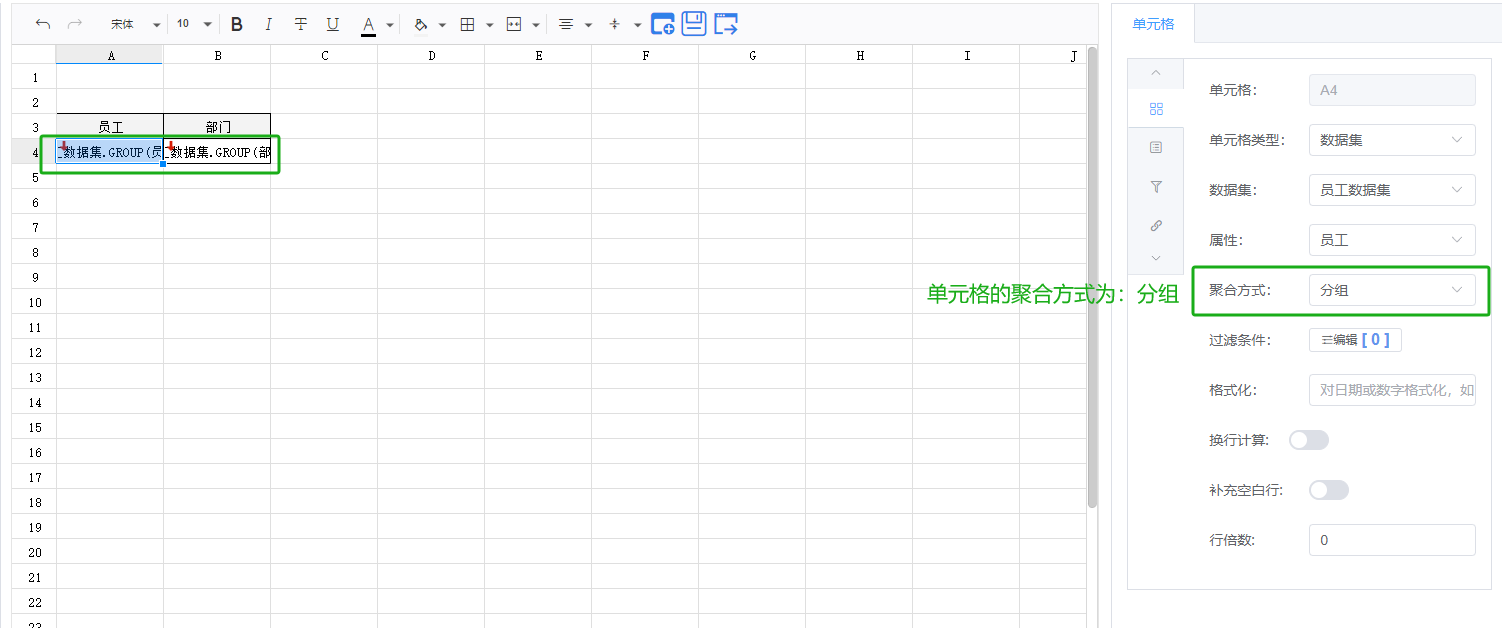The width and height of the screenshot is (1502, 628).
Task: Click the 单元格 A4 reference field
Action: [x=1392, y=90]
